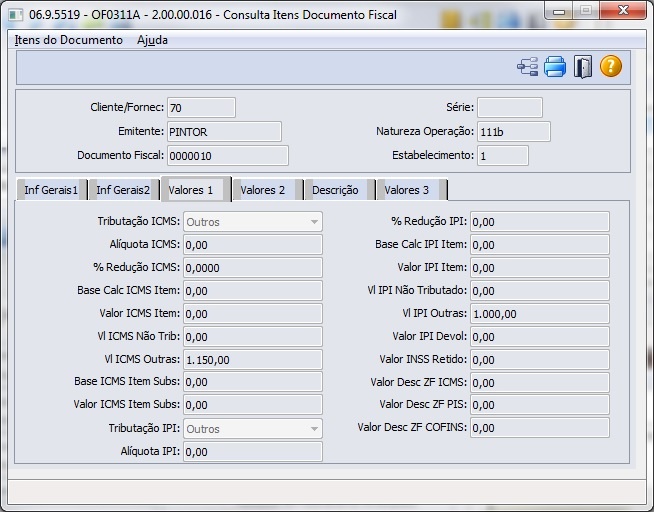654x512 pixels.
Task: Click the Natureza Operação field
Action: [513, 132]
